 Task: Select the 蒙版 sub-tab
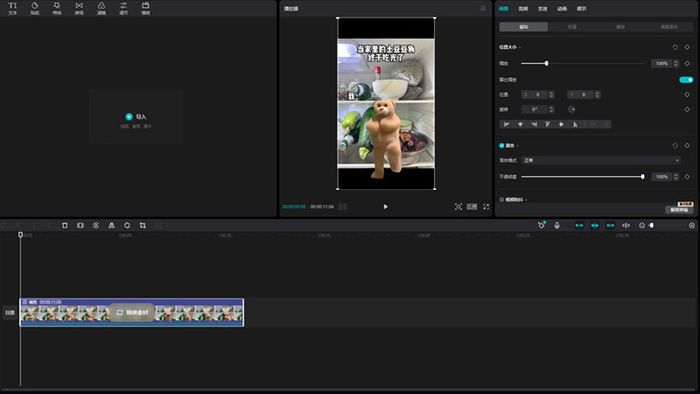621,27
